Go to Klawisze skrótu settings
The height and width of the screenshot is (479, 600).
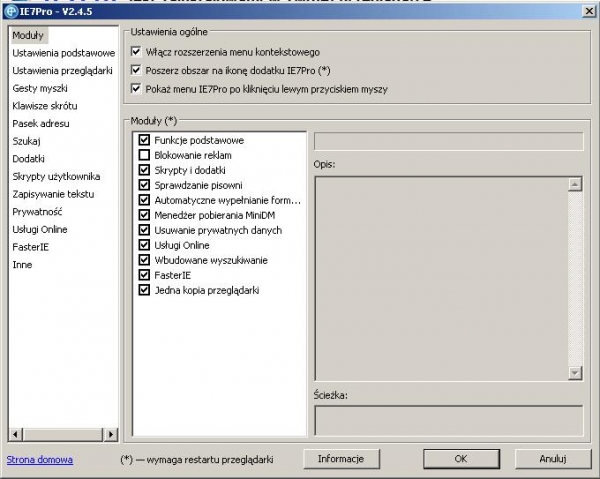pyautogui.click(x=45, y=106)
